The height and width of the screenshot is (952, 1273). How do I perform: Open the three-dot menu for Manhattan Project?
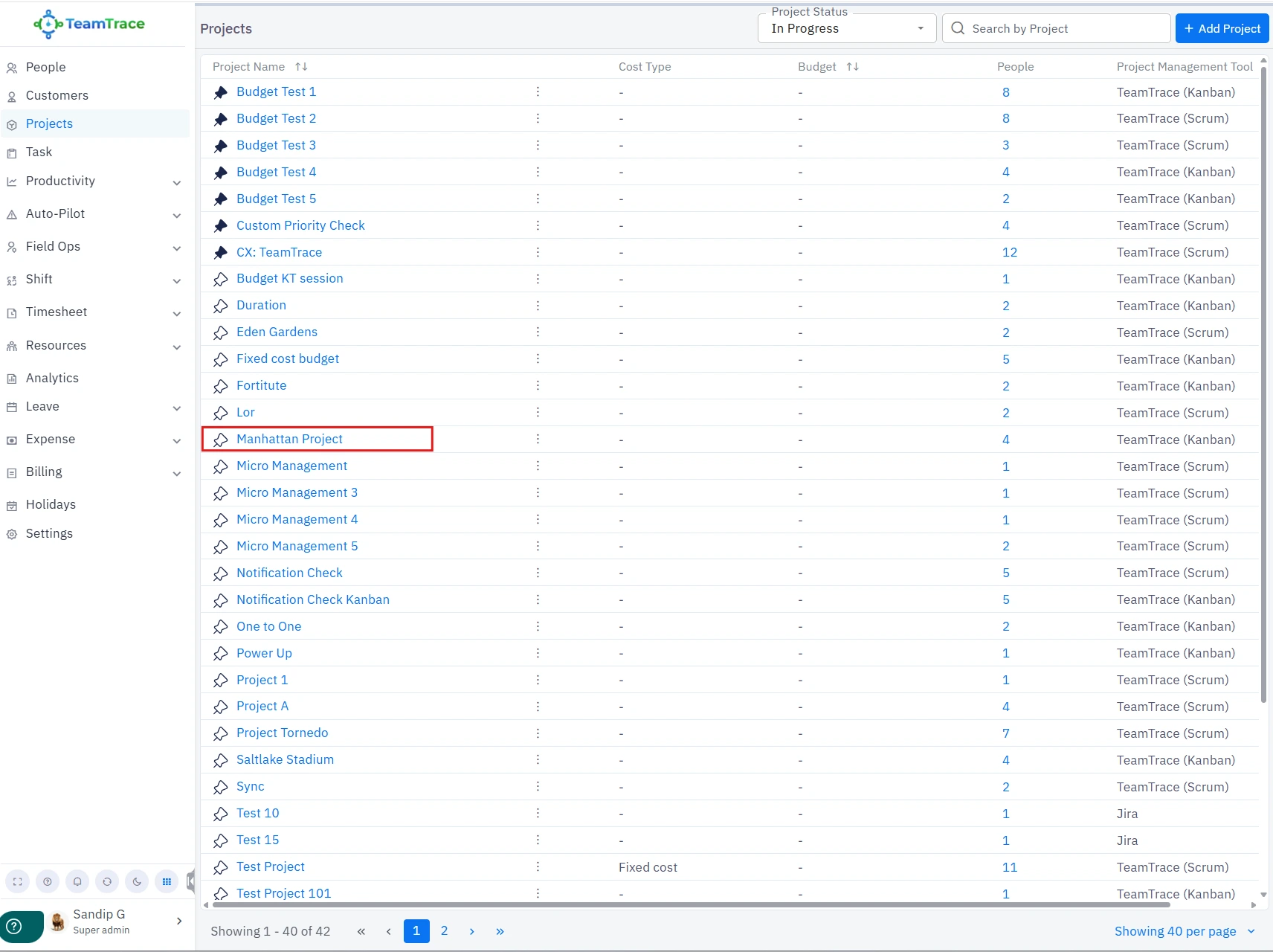(x=538, y=440)
